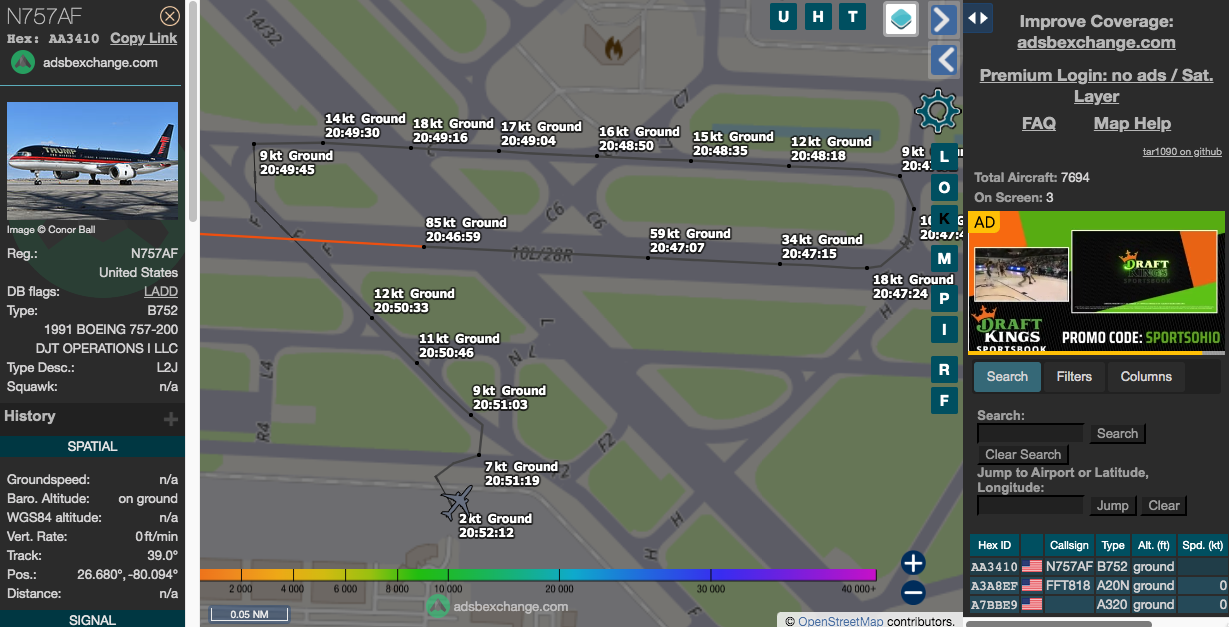Select the A3A8EF row in the aircraft table
Screen dimensions: 1229x627
point(1098,586)
